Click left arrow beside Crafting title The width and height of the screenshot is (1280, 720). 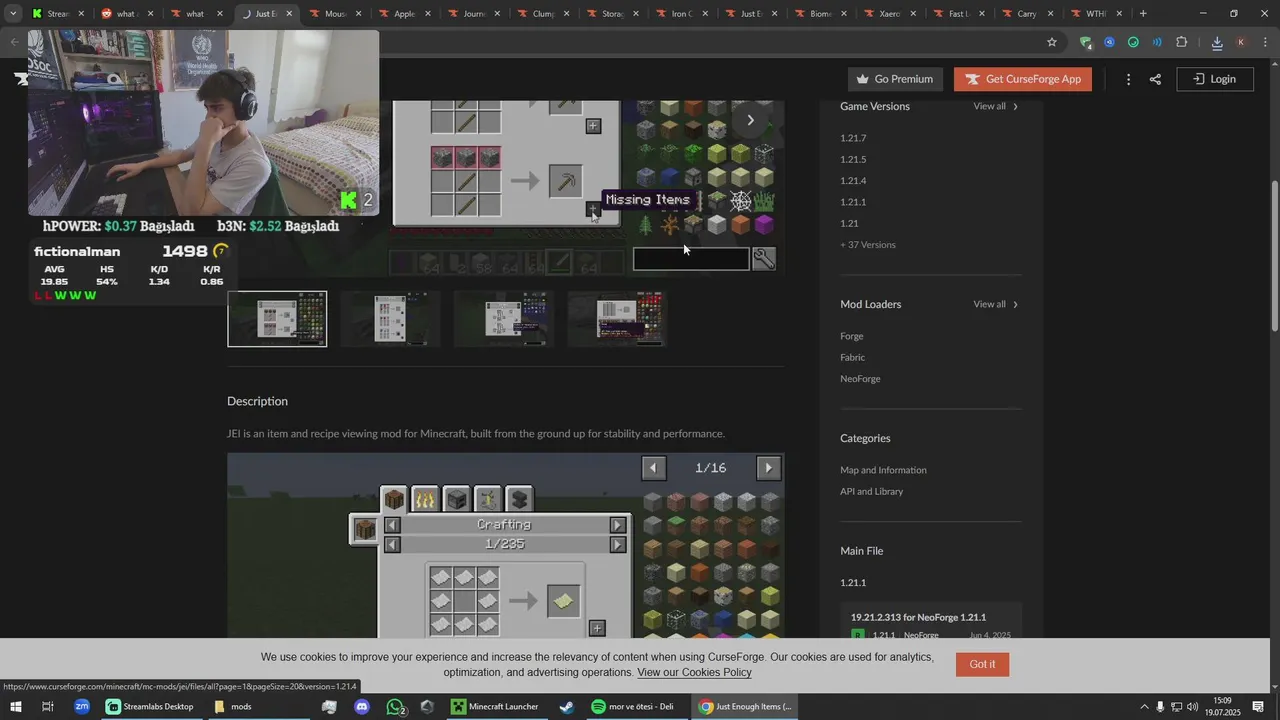pyautogui.click(x=392, y=525)
